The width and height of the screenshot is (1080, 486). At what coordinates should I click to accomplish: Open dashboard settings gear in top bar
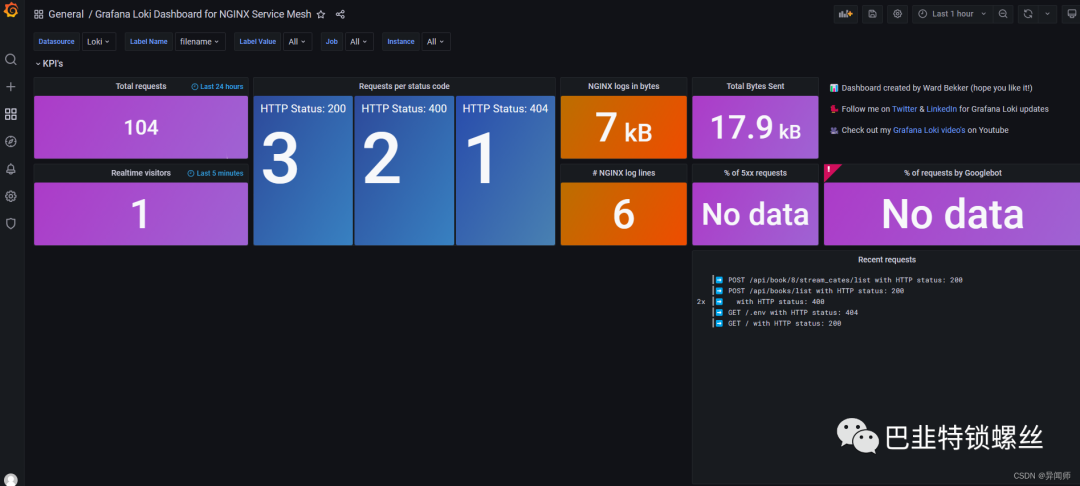897,14
